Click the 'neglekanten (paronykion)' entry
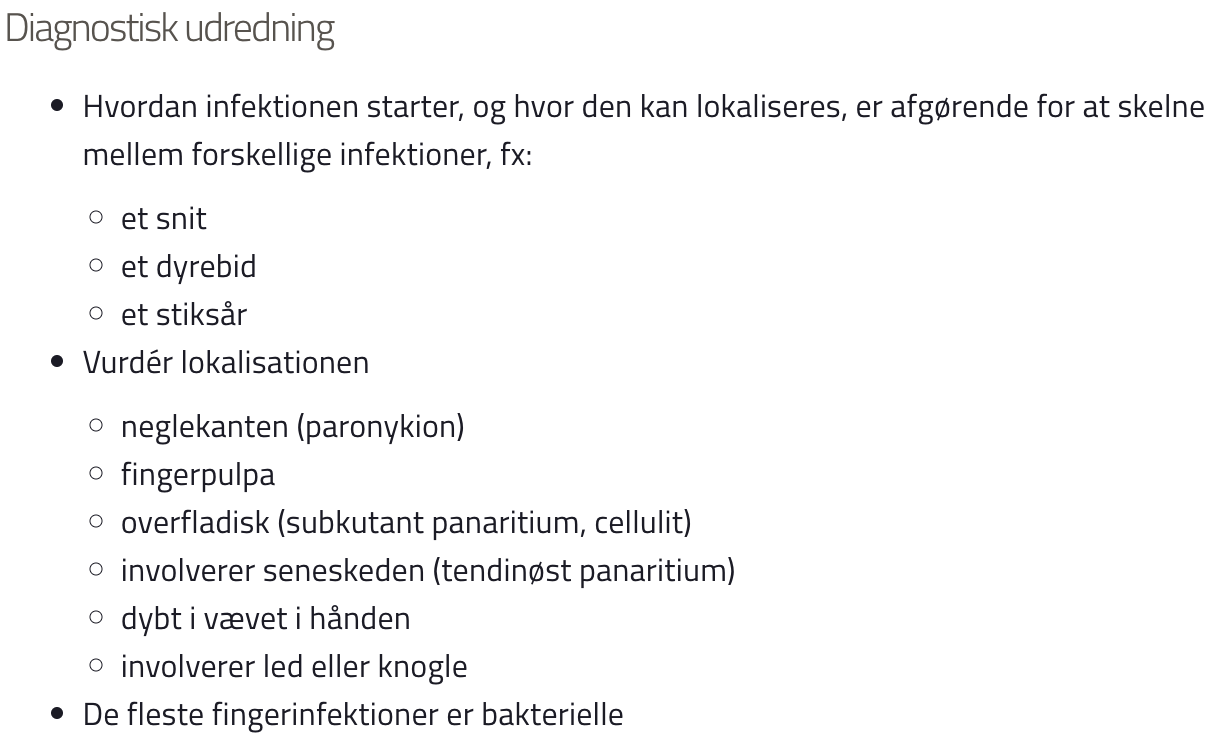The image size is (1222, 752). [x=293, y=427]
